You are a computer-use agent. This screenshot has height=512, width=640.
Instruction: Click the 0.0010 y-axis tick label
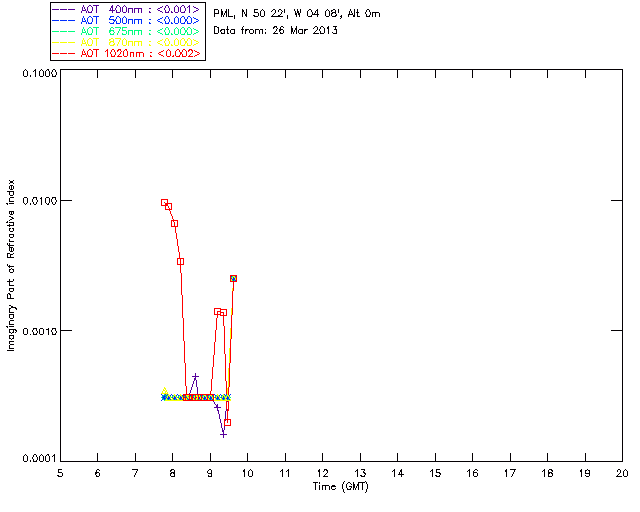[x=39, y=331]
